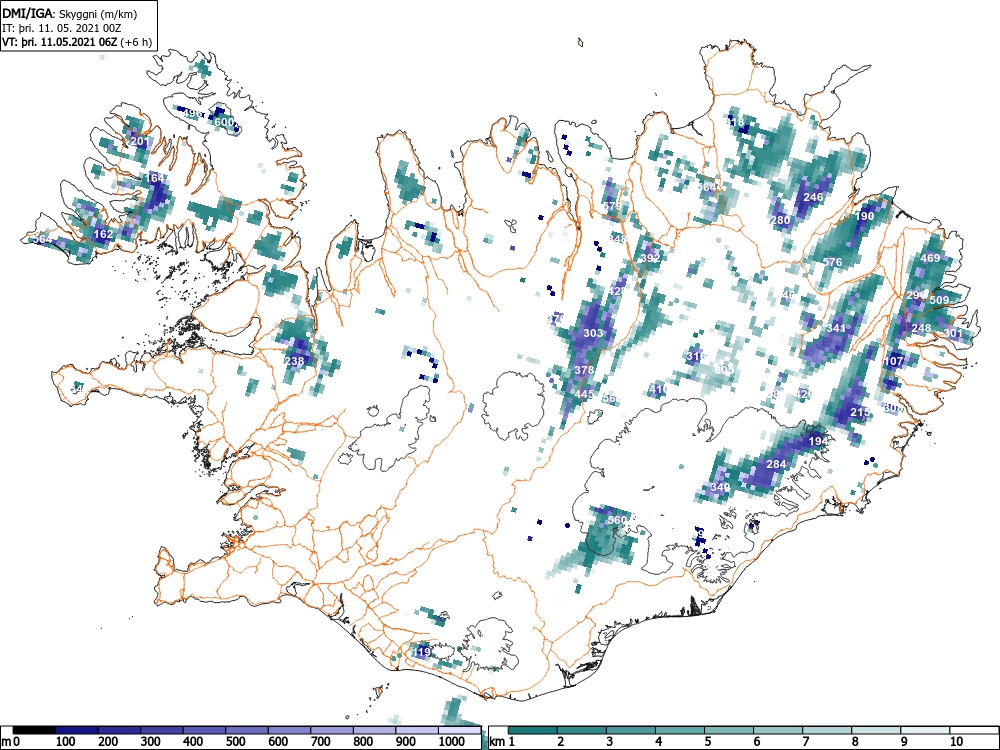Viewport: 1000px width, 750px height.
Task: Click visibility value 164 on map
Action: click(155, 178)
